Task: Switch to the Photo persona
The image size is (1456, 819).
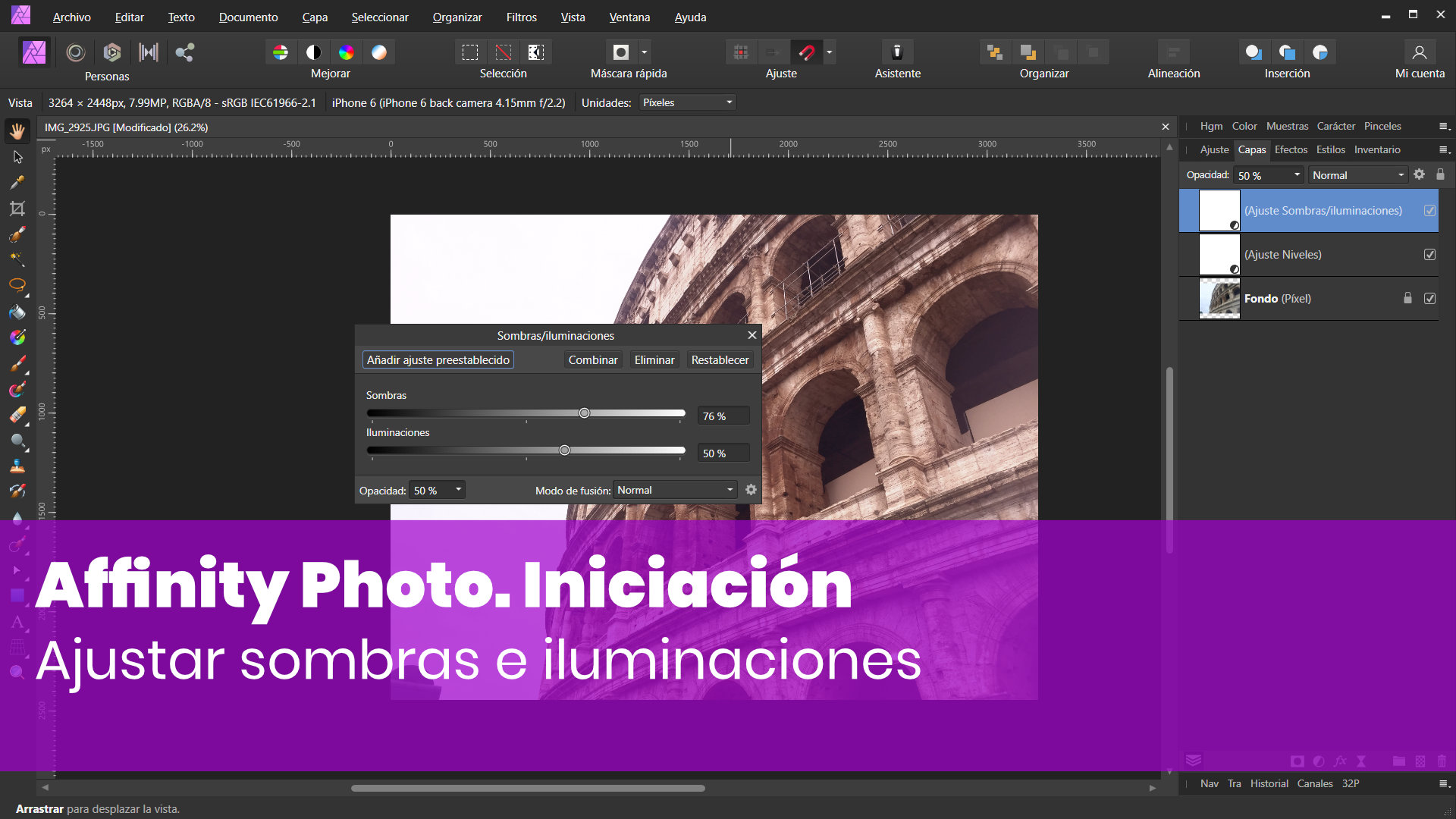Action: 34,52
